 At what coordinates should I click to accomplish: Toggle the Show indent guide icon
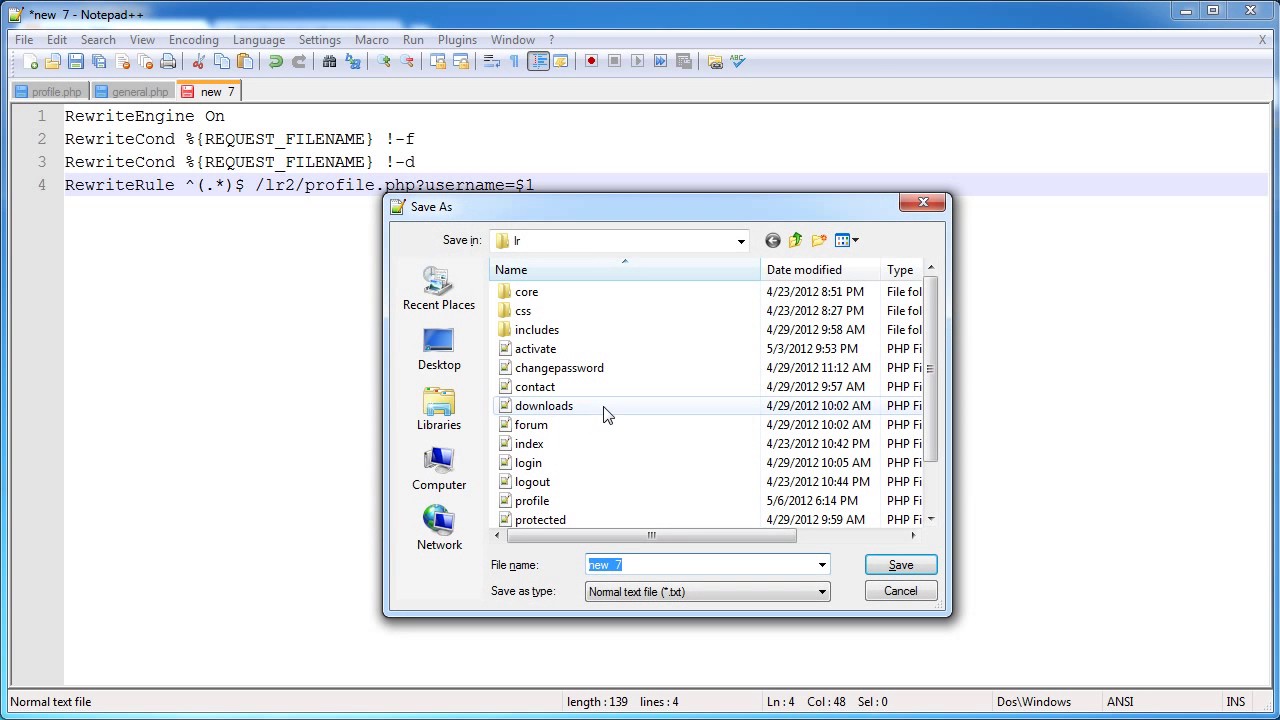538,62
